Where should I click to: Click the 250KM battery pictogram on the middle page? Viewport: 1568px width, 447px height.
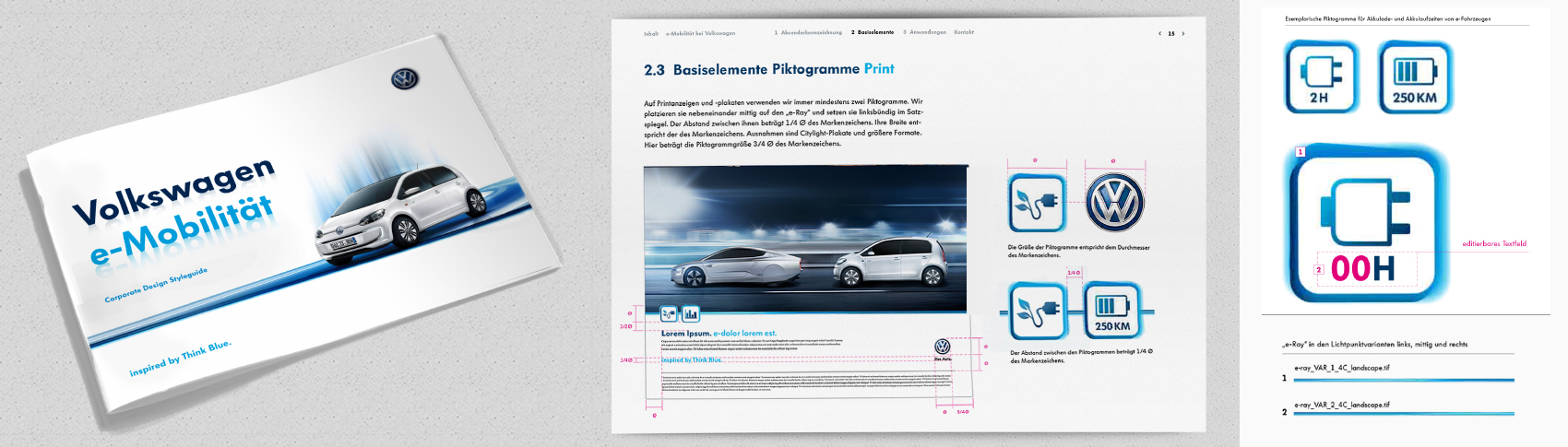coord(1111,312)
